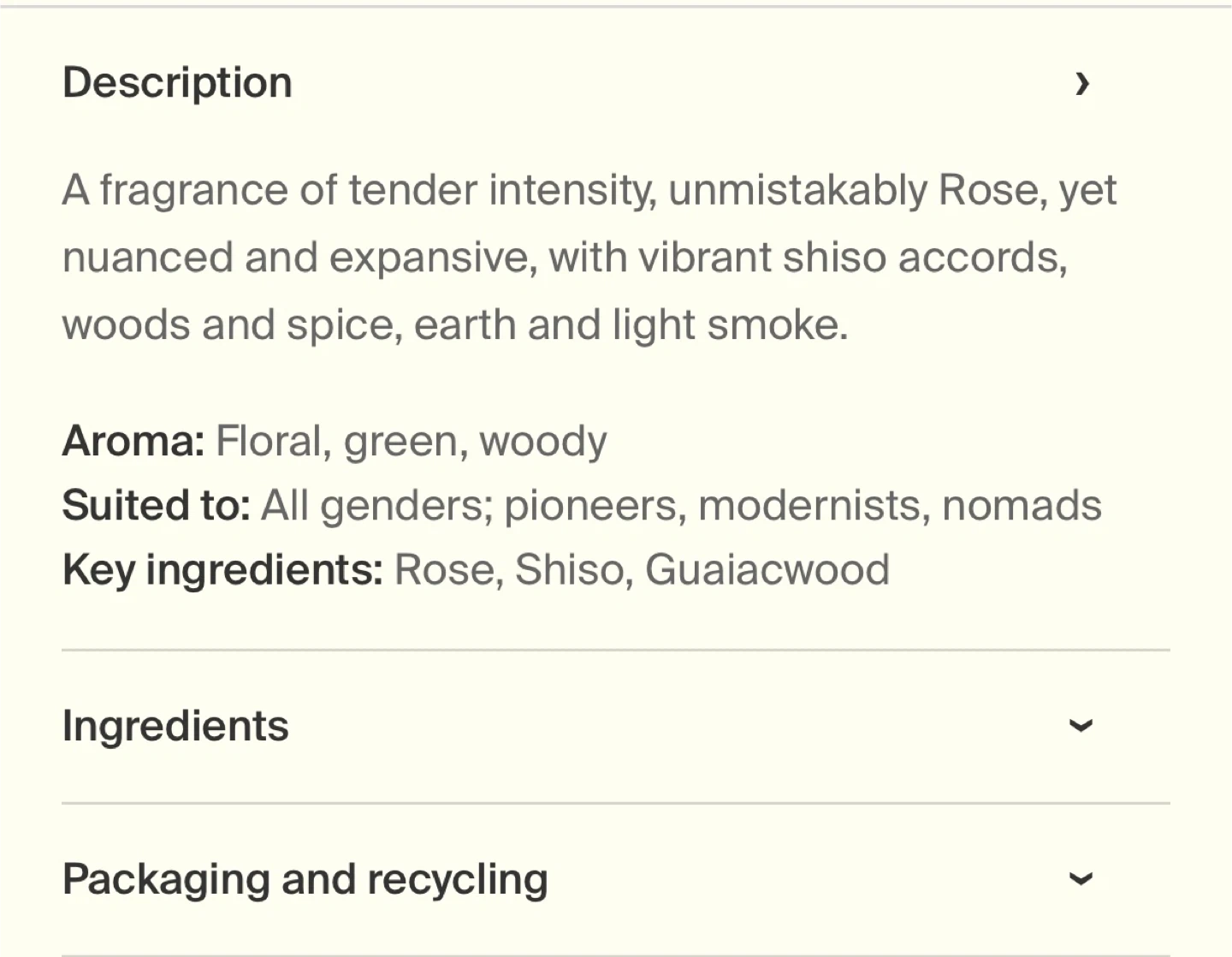This screenshot has height=957, width=1232.
Task: Click the text 'Floral, green, woody'
Action: [x=412, y=441]
